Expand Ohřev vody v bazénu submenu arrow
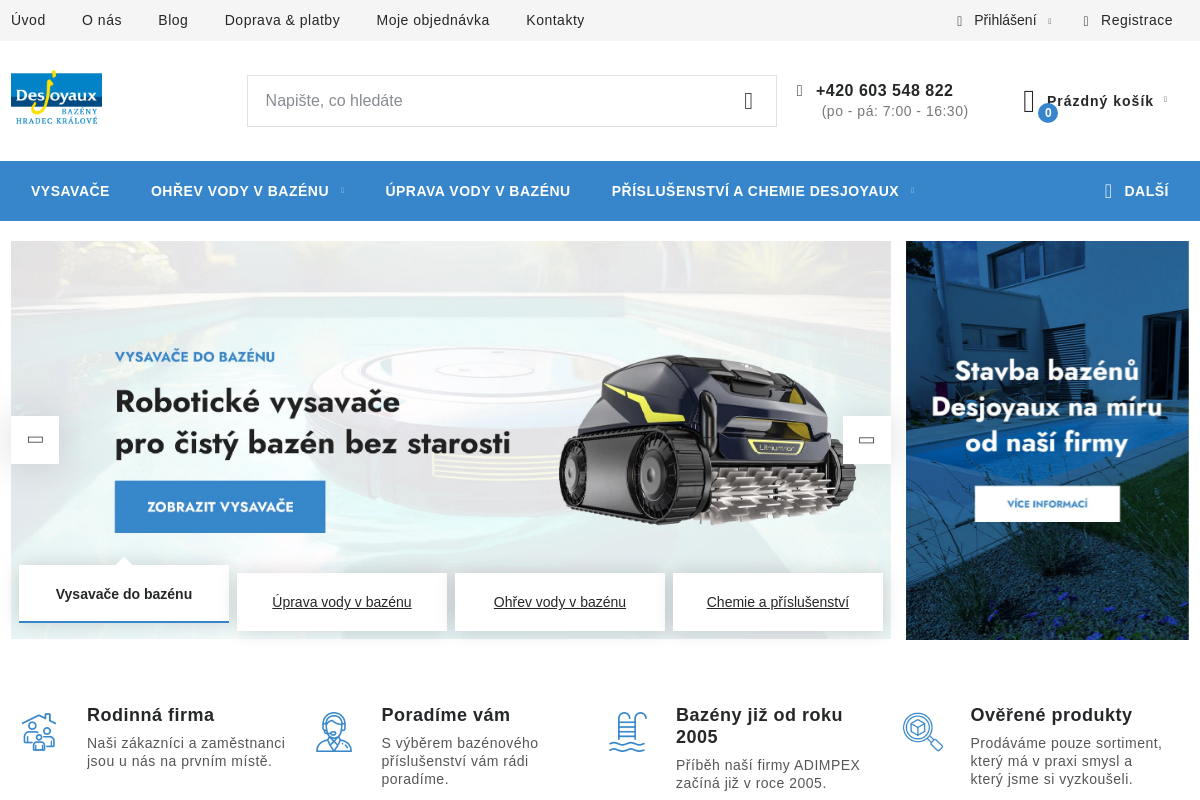 [342, 191]
